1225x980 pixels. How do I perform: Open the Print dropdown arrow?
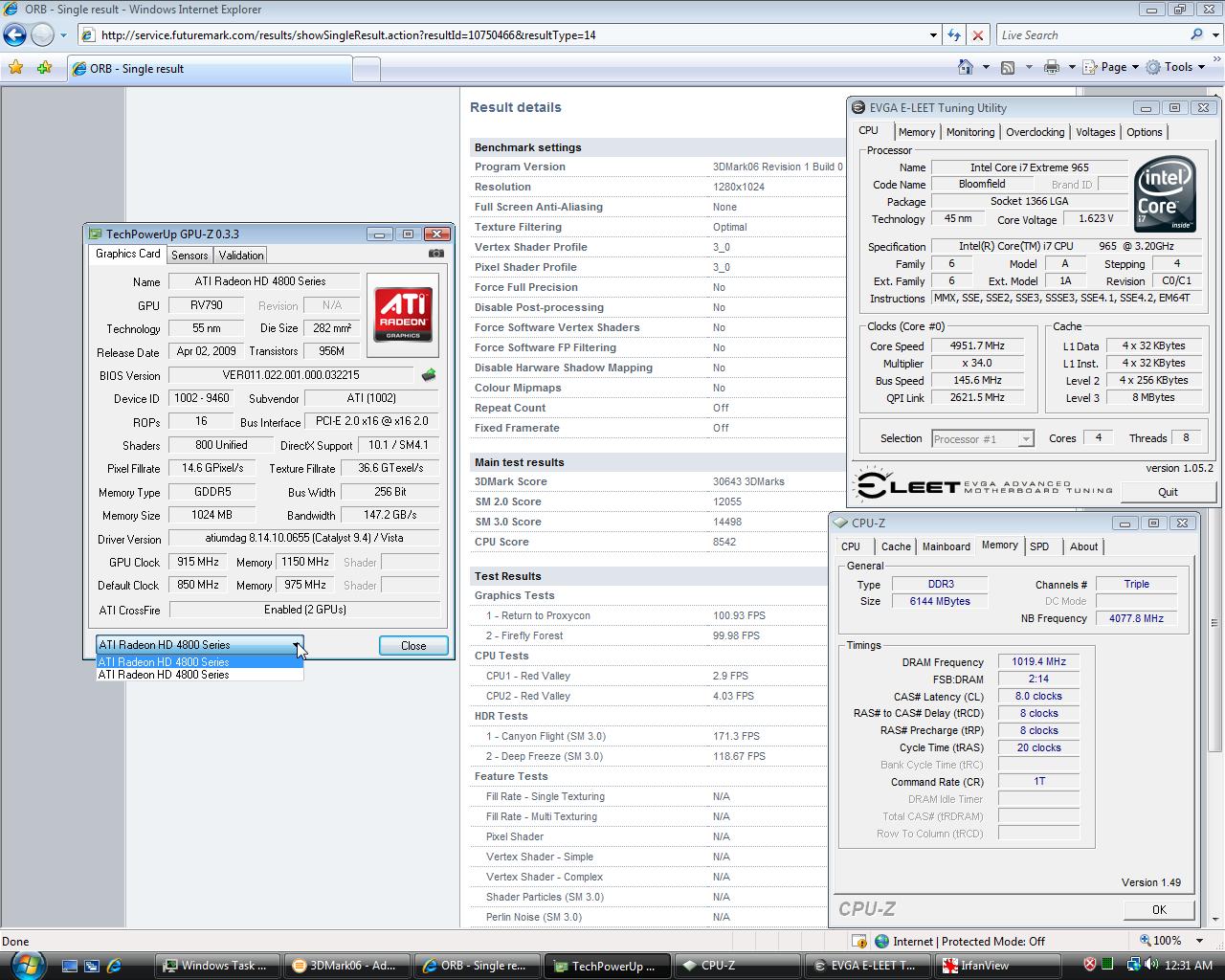tap(1071, 67)
